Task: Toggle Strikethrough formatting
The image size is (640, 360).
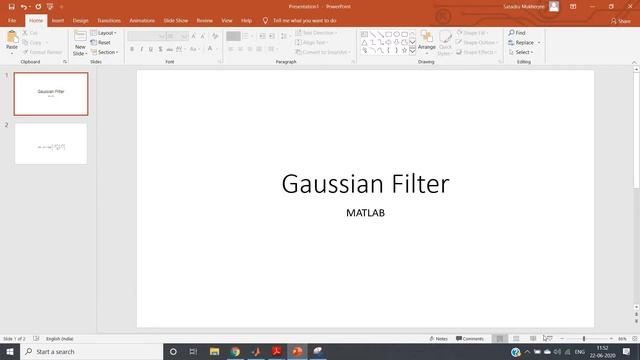Action: coord(170,49)
